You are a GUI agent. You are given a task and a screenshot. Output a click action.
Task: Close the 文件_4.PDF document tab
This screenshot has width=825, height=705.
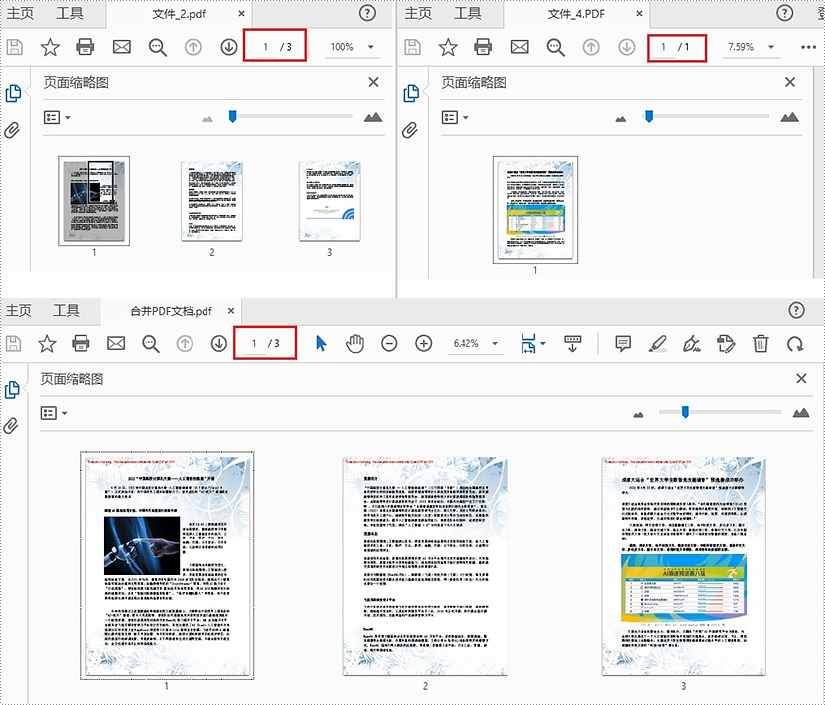639,13
